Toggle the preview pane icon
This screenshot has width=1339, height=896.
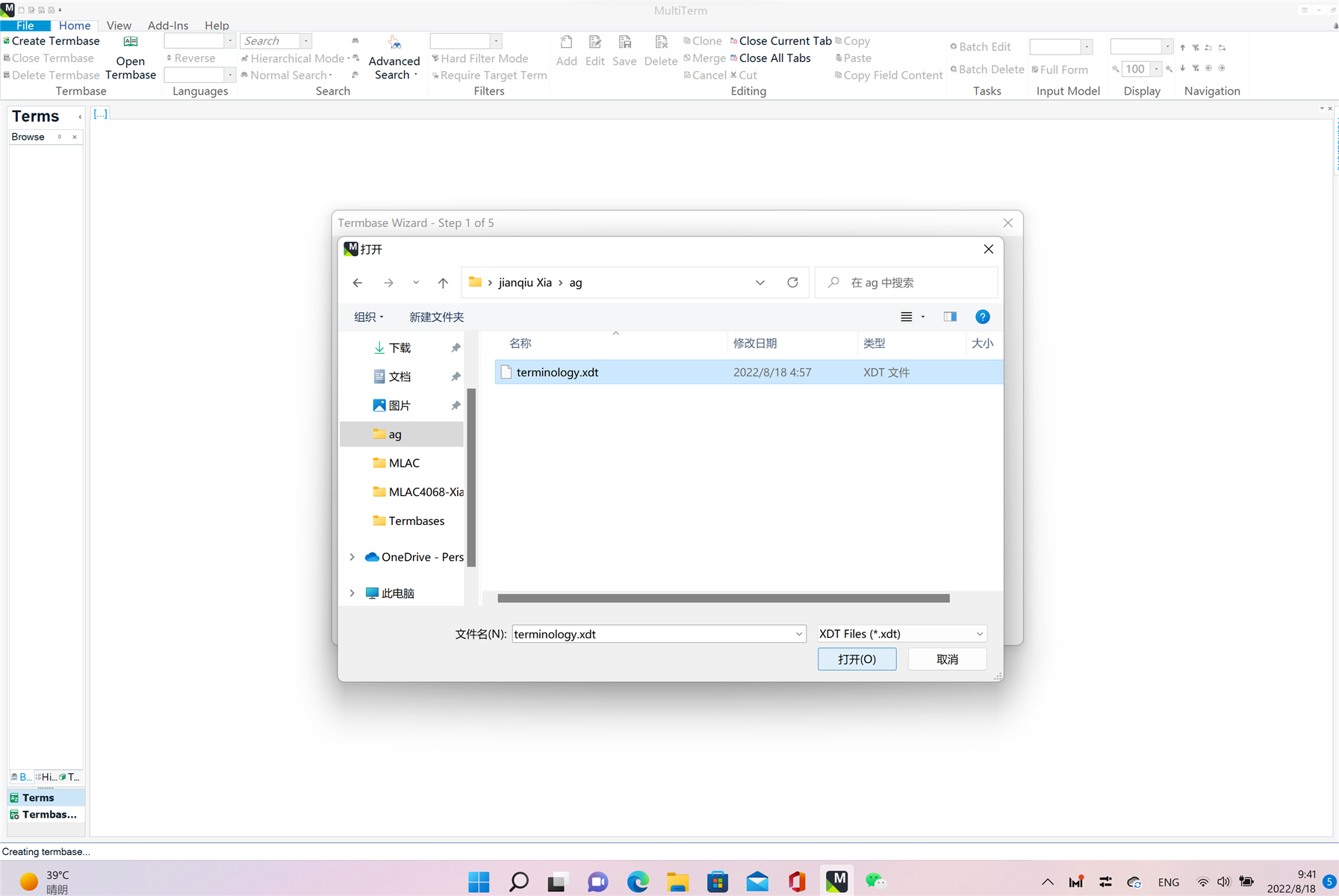pyautogui.click(x=950, y=317)
